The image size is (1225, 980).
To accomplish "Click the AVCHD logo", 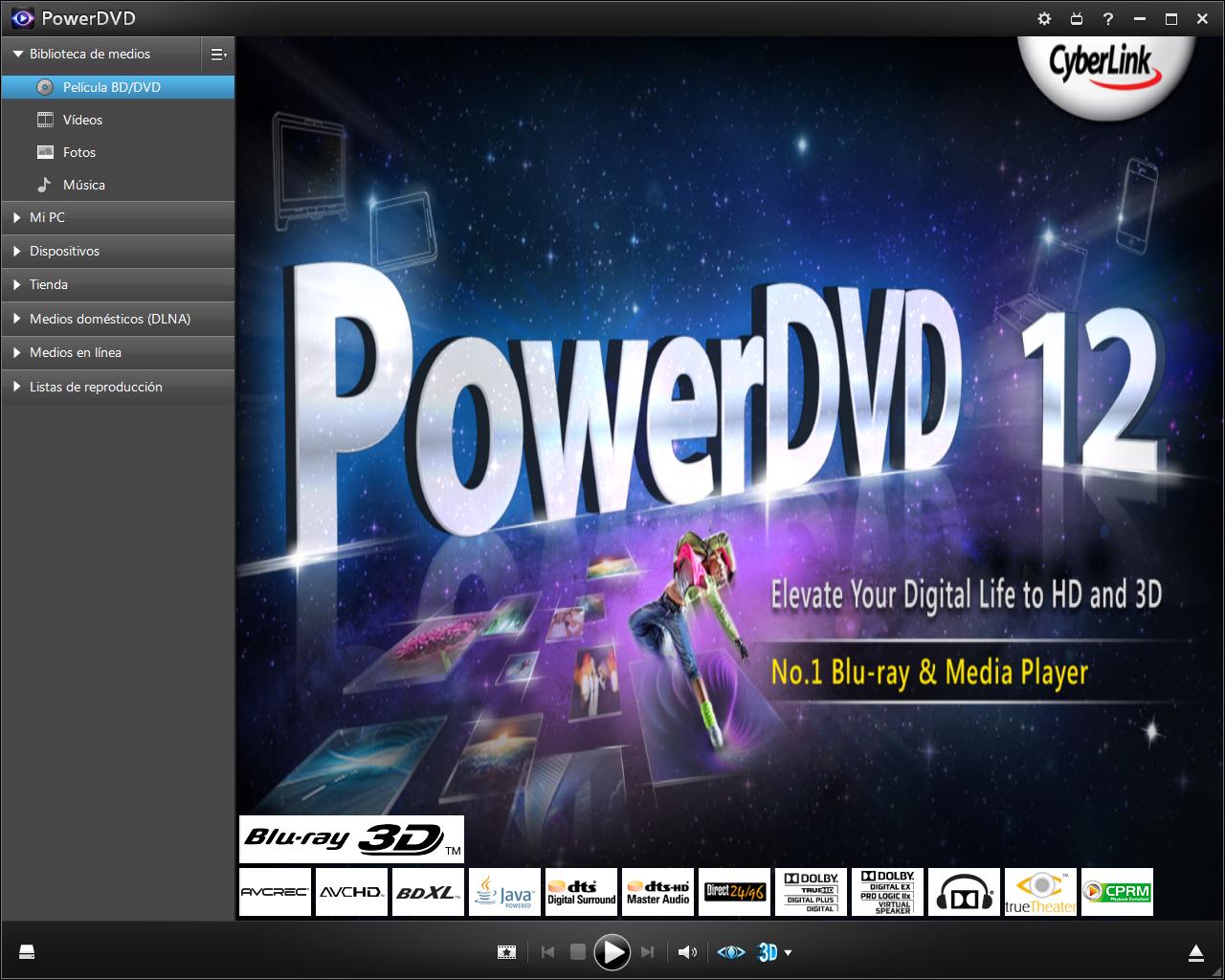I will coord(351,892).
